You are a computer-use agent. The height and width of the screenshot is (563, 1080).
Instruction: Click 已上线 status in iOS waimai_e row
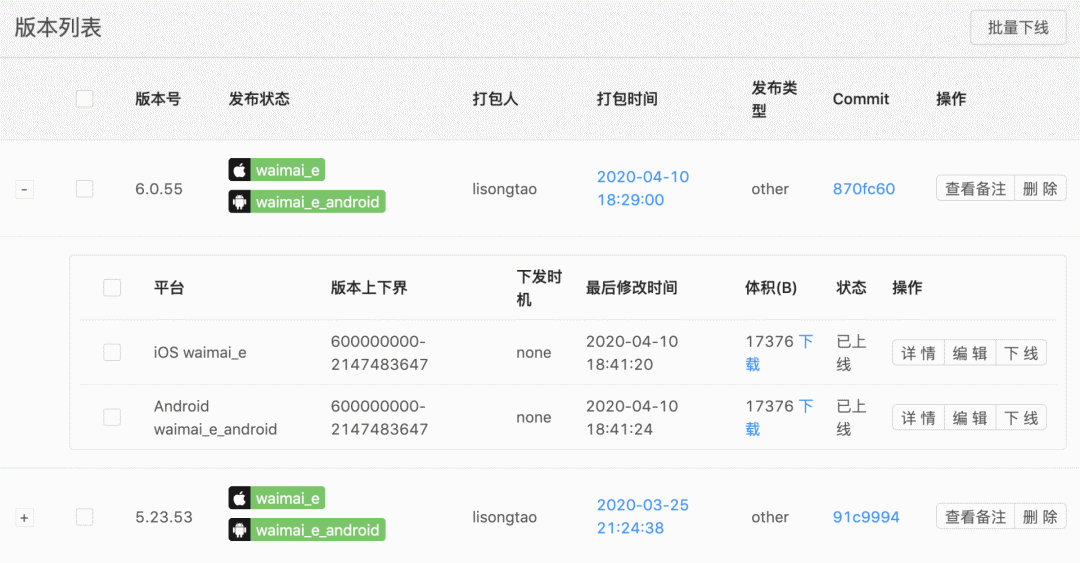point(851,352)
